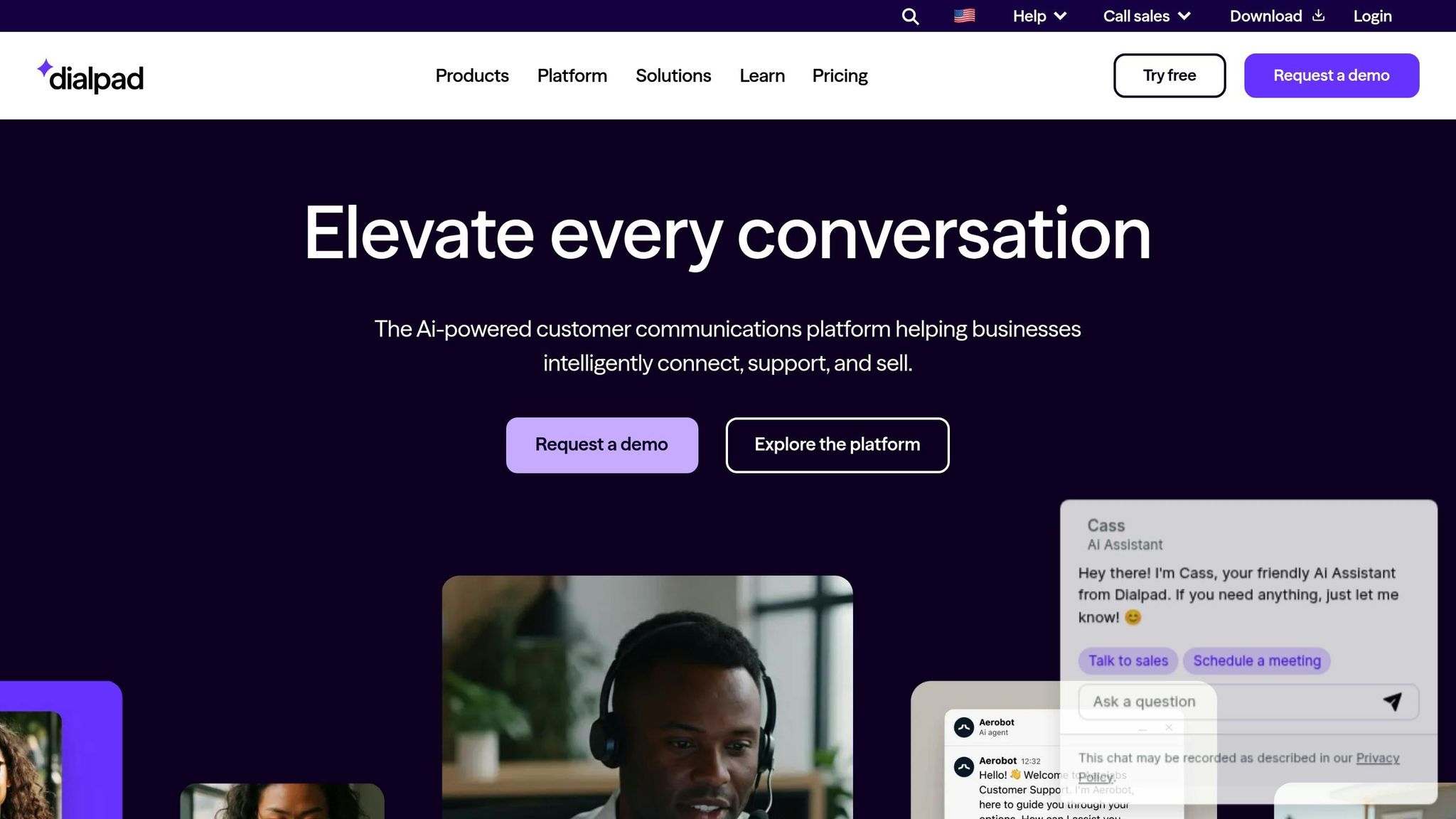Go to the Pricing page
The width and height of the screenshot is (1456, 819).
coord(840,75)
